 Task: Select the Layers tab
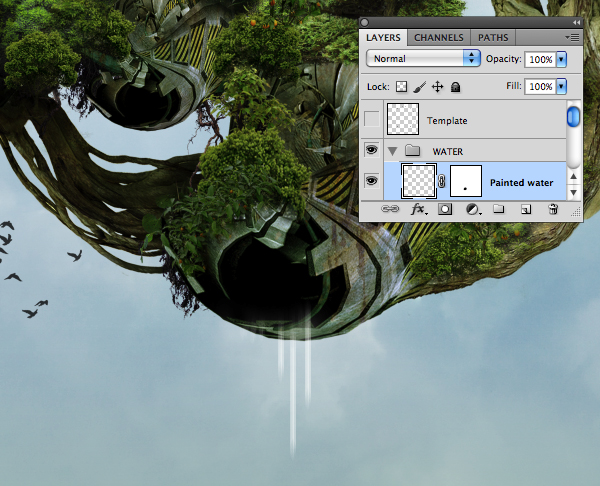pos(383,38)
